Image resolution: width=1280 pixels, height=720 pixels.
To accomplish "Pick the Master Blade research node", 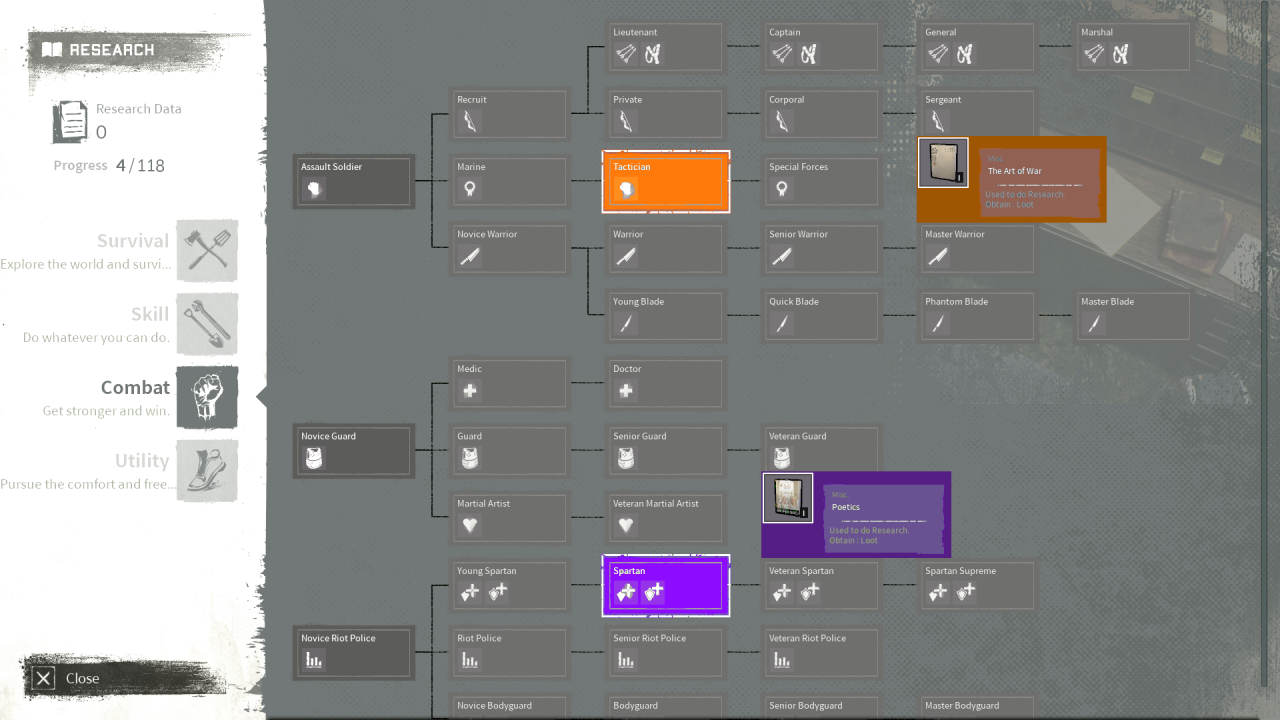I will 1134,316.
